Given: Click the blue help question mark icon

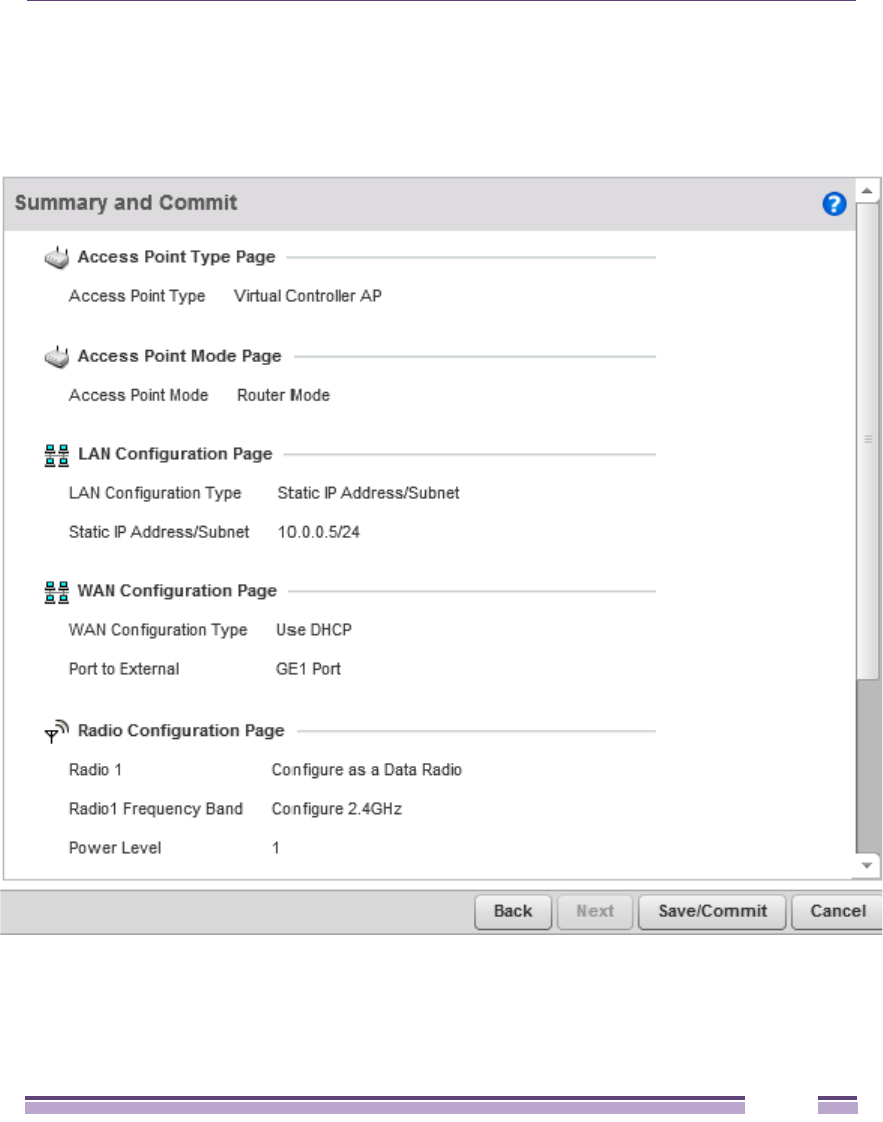Looking at the screenshot, I should (x=833, y=205).
